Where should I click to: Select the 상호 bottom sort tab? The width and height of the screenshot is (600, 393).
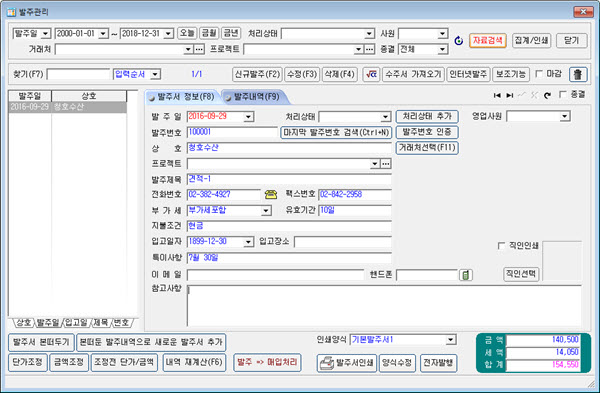24,323
